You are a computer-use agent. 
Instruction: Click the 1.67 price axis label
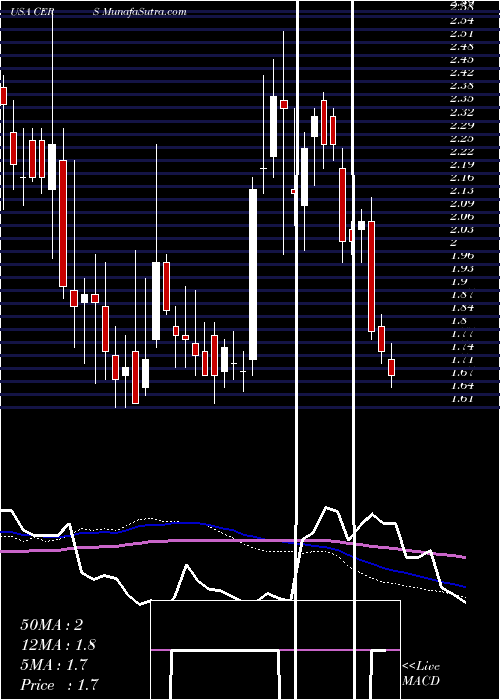coord(462,372)
